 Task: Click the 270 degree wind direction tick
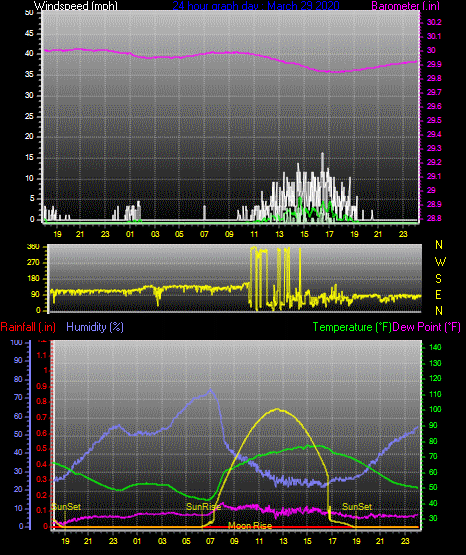(33, 263)
